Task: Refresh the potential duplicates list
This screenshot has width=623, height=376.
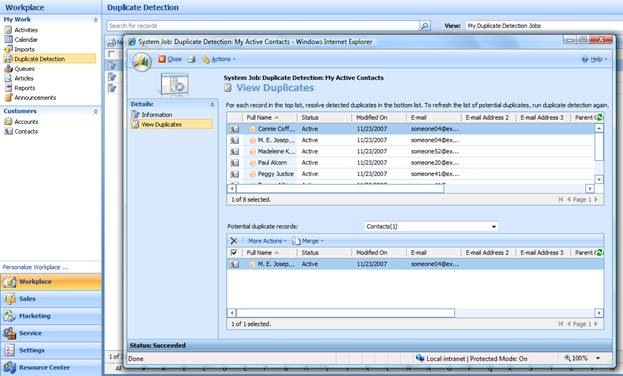Action: (x=600, y=252)
